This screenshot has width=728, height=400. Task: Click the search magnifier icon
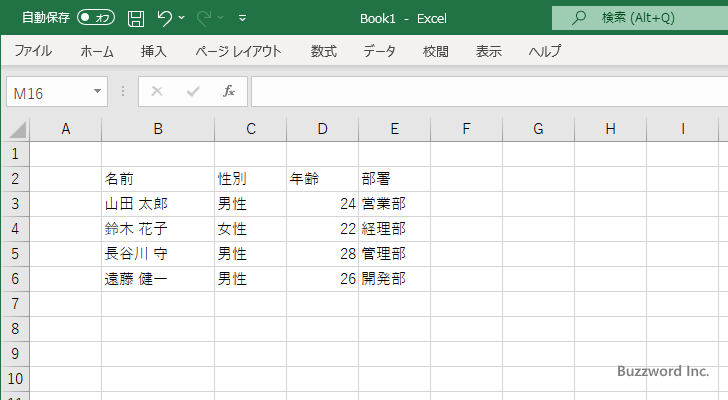tap(578, 18)
